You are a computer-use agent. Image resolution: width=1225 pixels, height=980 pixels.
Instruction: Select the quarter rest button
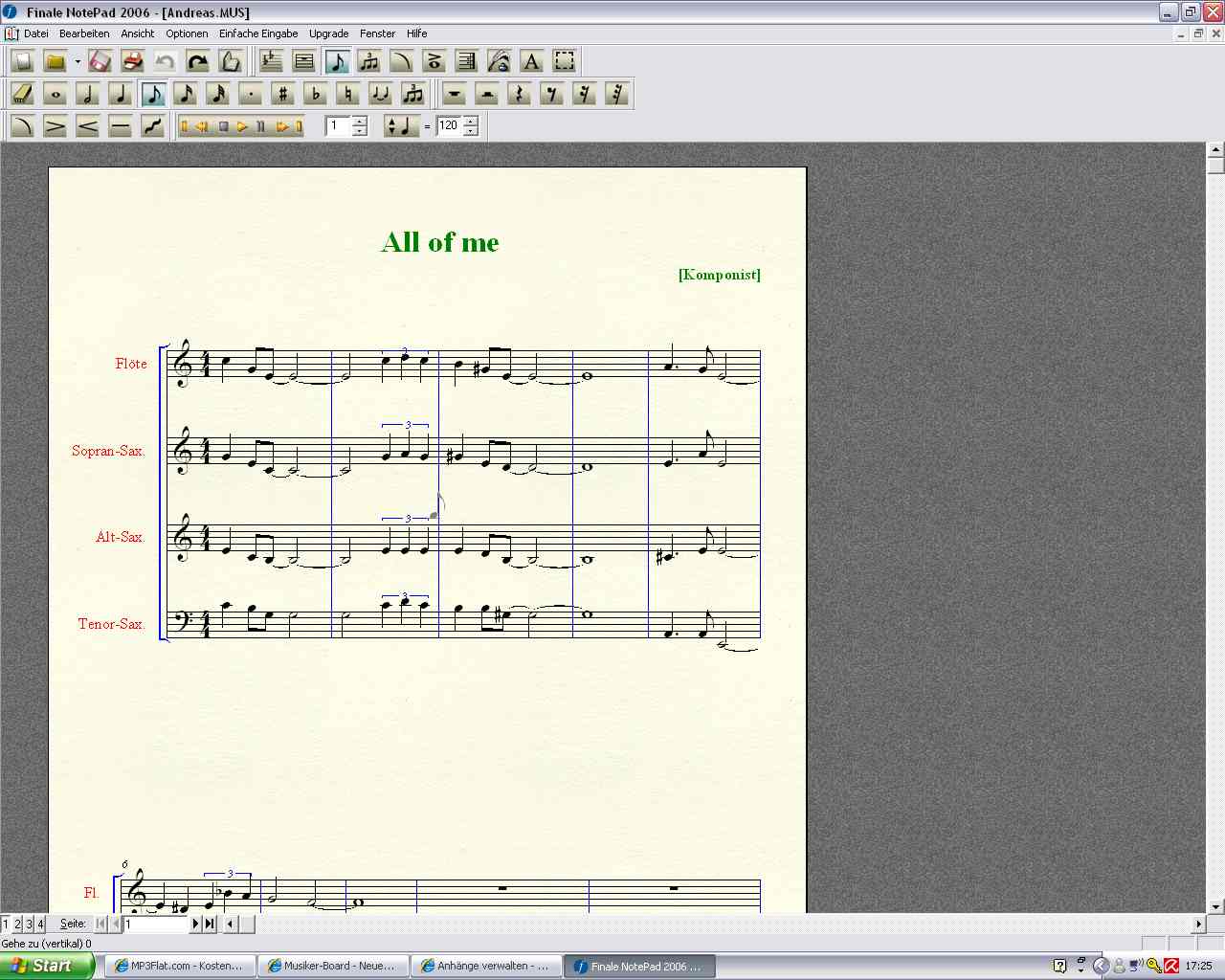[x=520, y=94]
